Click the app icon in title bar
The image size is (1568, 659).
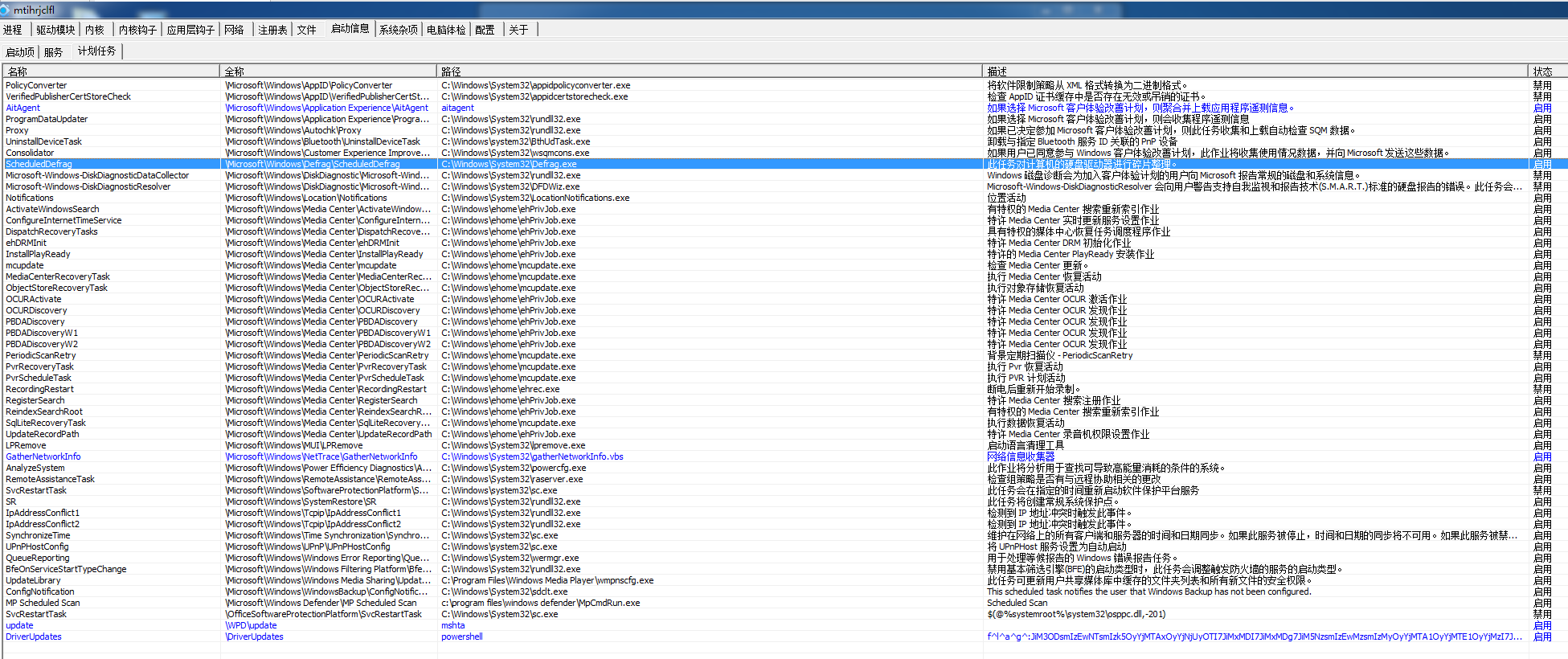5,10
